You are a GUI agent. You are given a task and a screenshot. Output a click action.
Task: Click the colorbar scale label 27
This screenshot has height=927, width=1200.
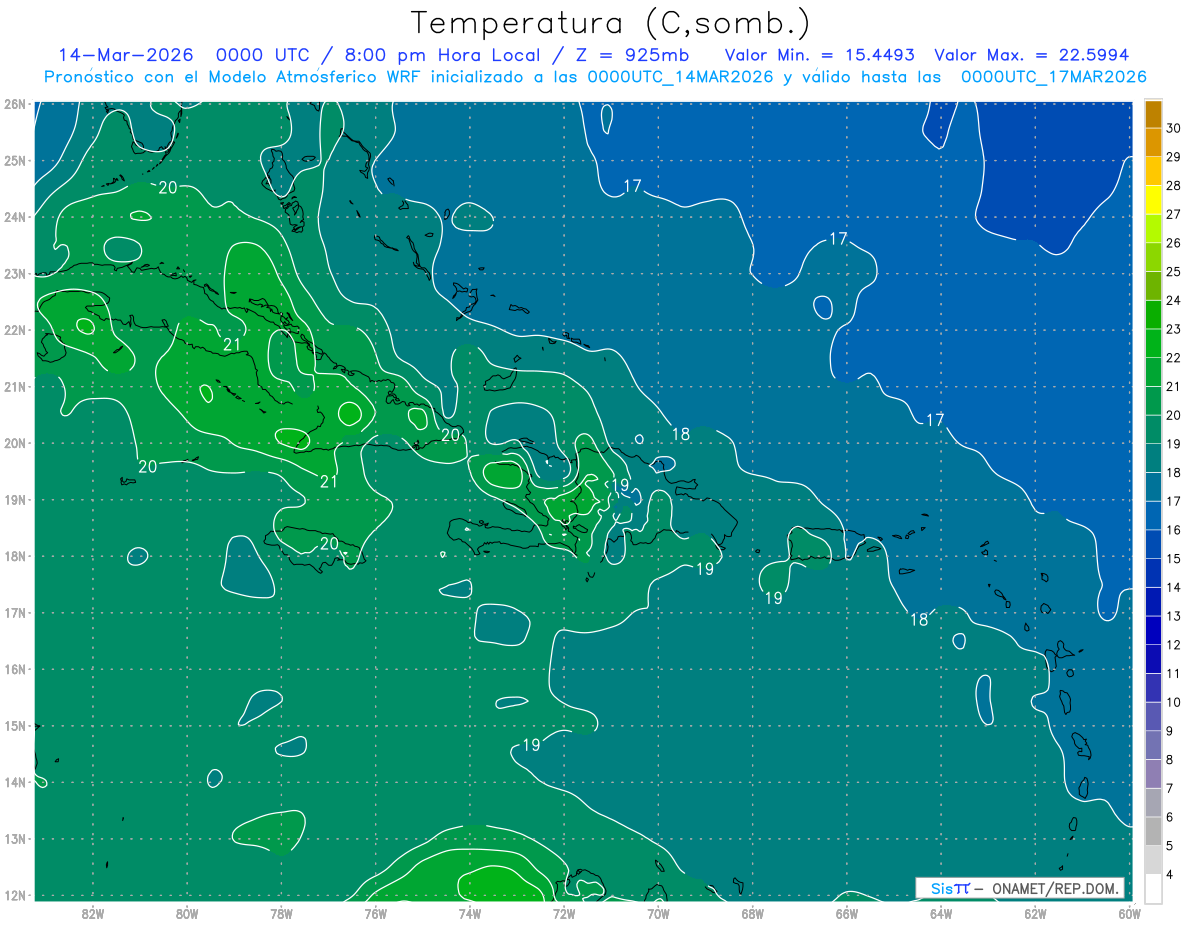[1173, 214]
